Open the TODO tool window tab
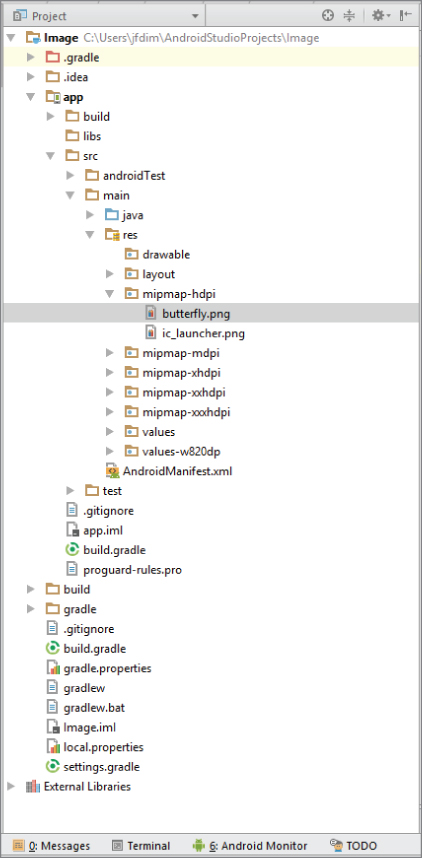 click(353, 845)
